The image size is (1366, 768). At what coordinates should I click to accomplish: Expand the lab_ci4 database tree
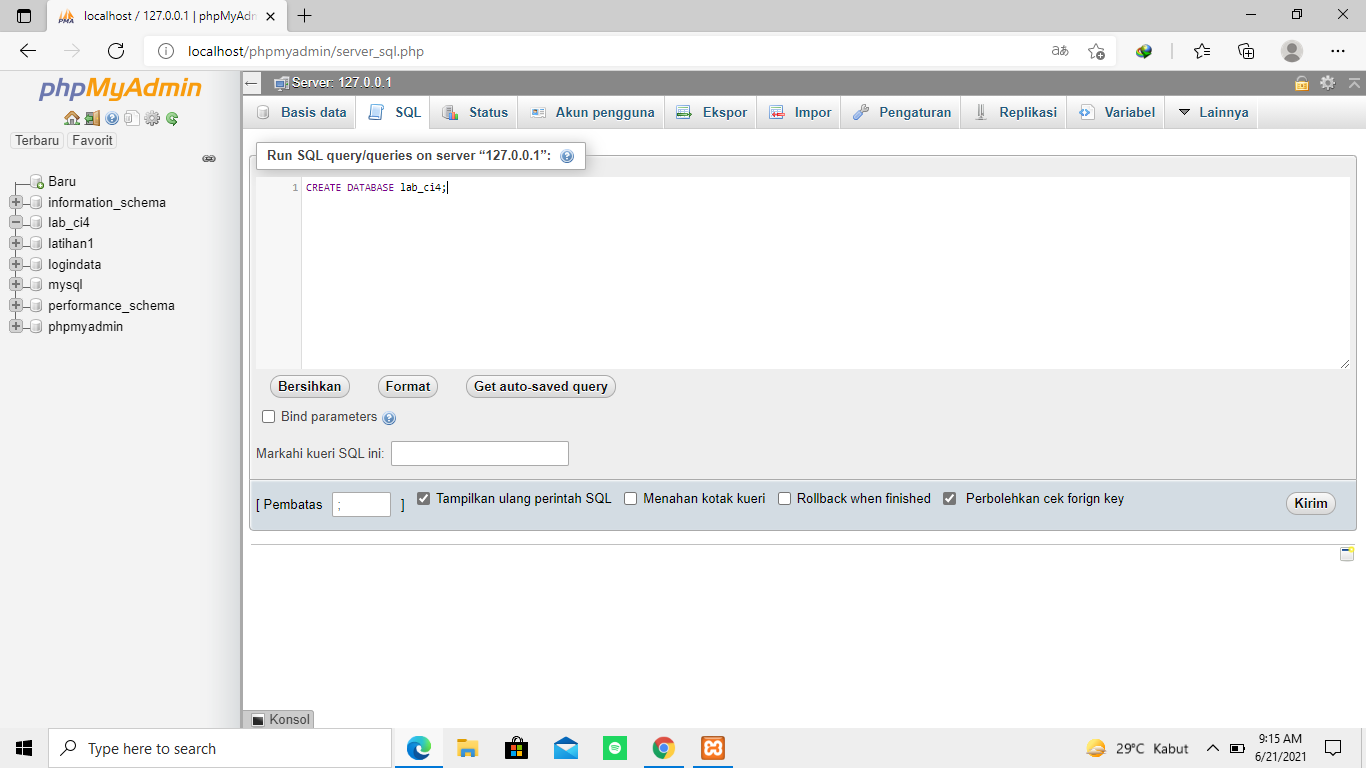point(15,223)
